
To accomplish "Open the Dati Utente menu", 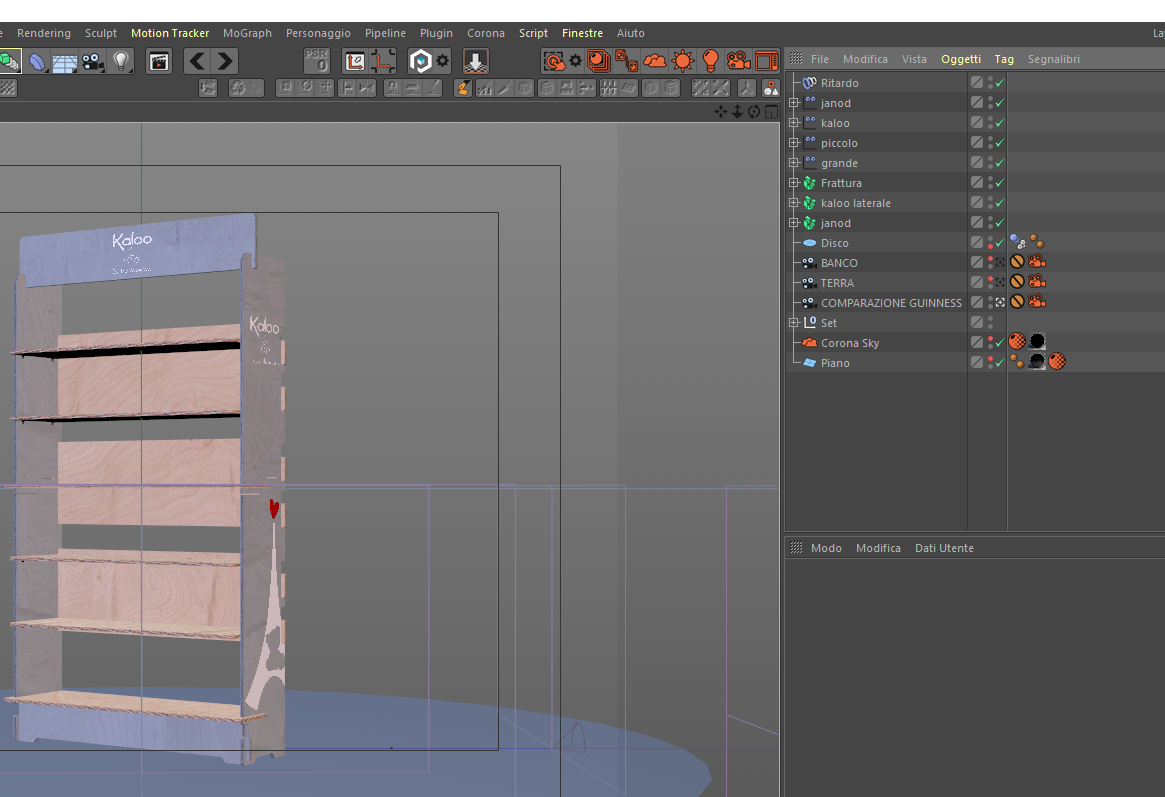I will click(944, 548).
